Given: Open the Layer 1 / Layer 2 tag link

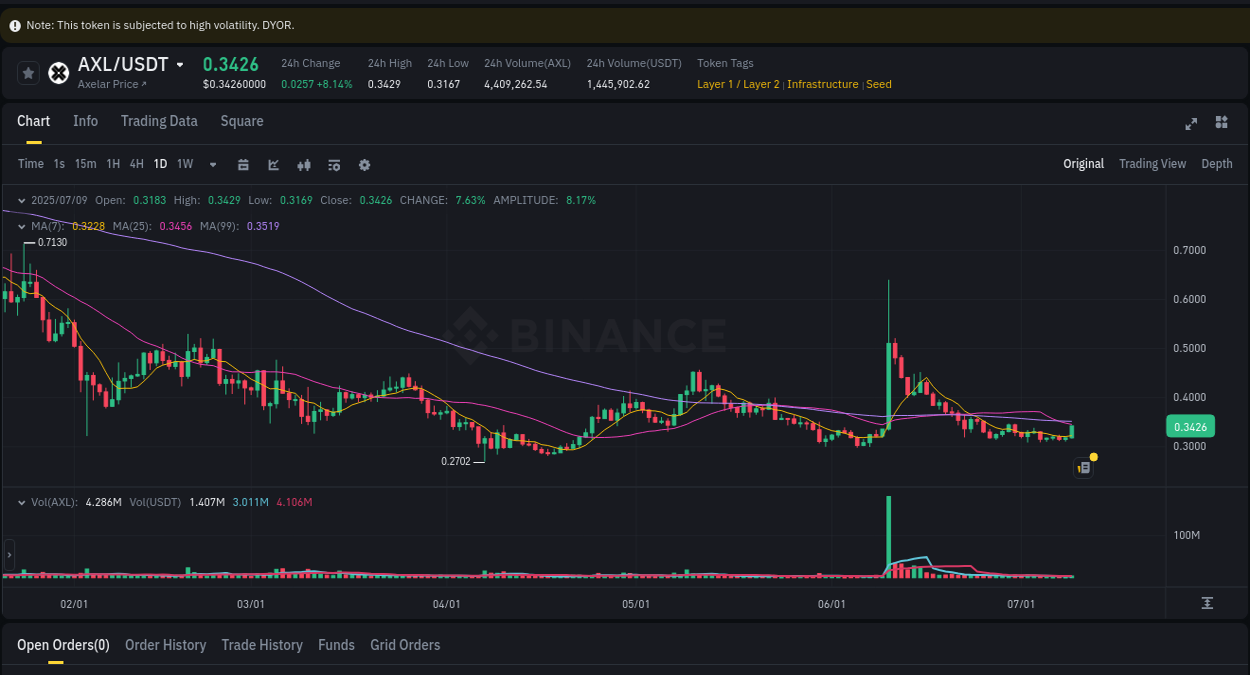Looking at the screenshot, I should 738,84.
